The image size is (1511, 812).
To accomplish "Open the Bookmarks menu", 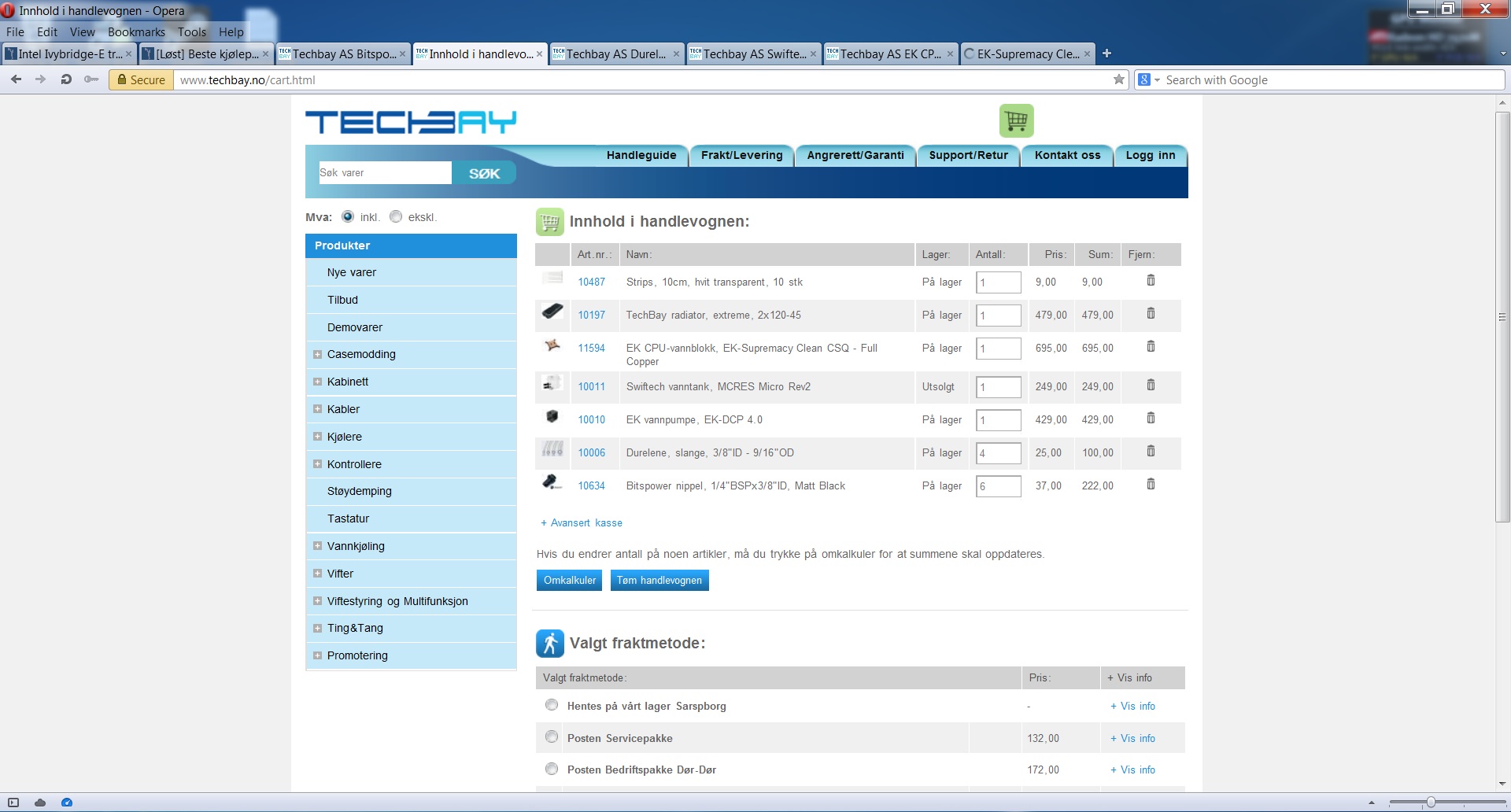I will pyautogui.click(x=136, y=32).
